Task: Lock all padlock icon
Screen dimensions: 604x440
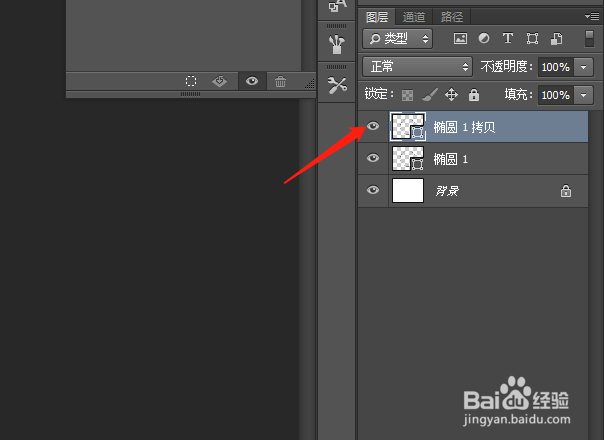Action: [474, 94]
